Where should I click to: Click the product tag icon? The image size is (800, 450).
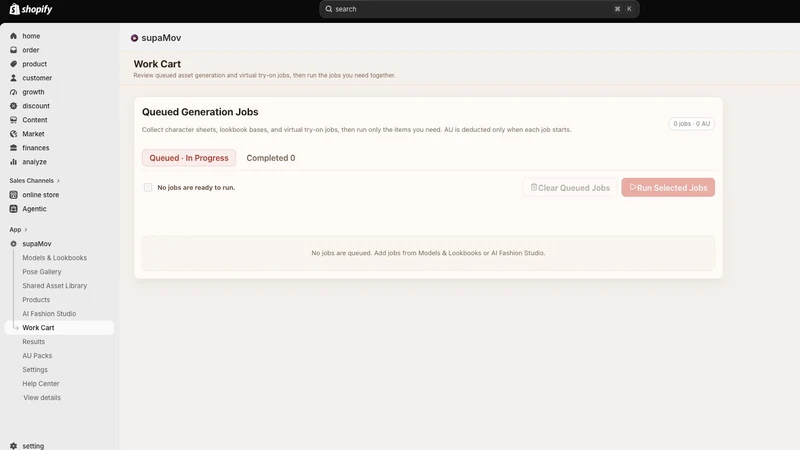(13, 64)
